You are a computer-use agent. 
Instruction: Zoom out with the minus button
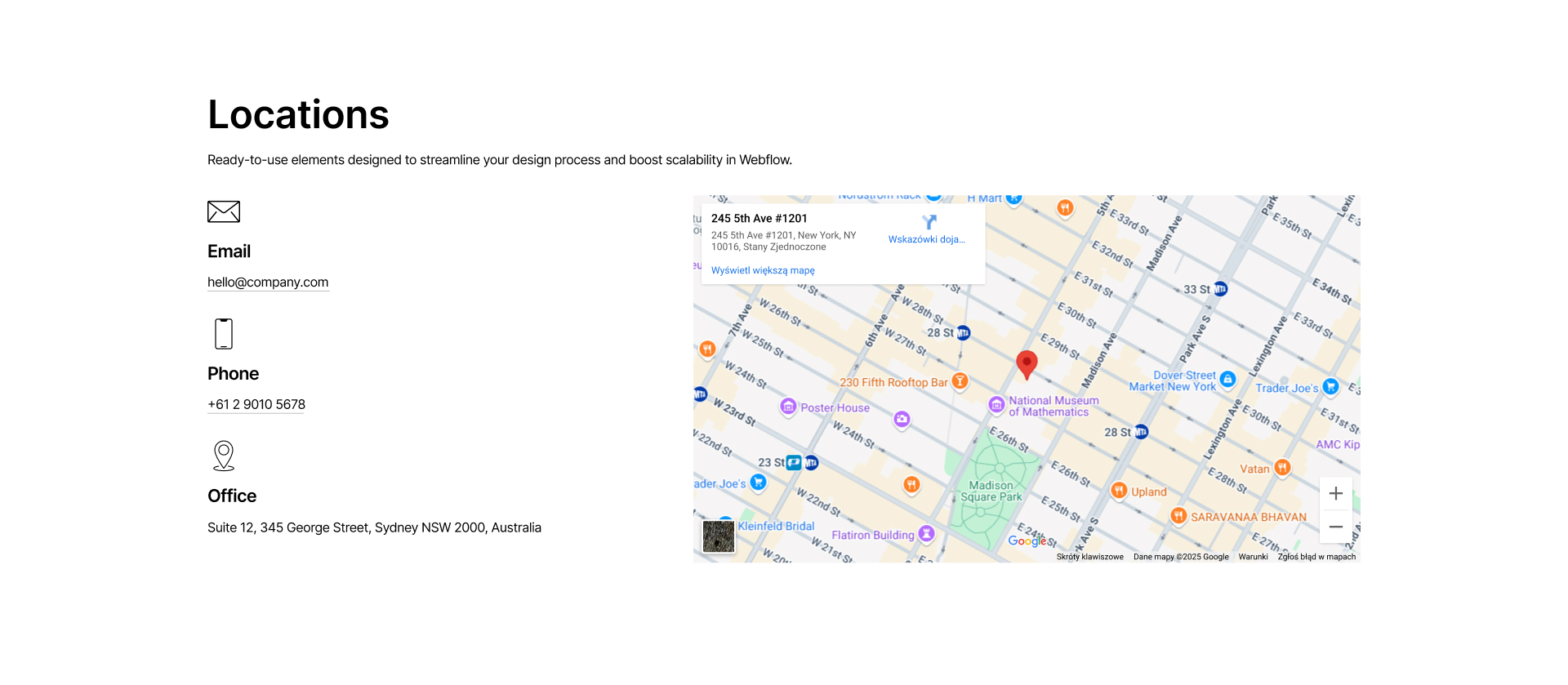point(1336,527)
